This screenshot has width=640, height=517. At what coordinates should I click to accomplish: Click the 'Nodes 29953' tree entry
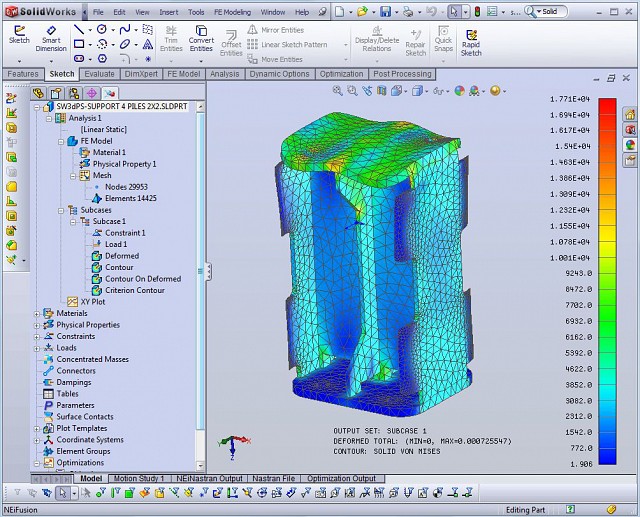click(126, 187)
